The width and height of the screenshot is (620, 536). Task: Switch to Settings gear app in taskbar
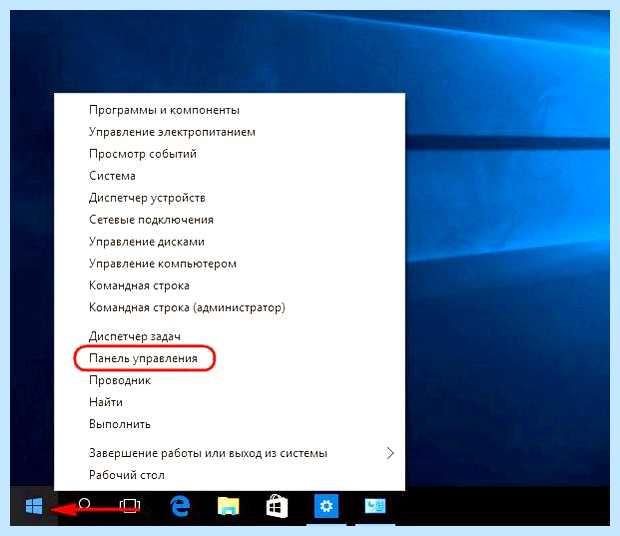(x=326, y=506)
